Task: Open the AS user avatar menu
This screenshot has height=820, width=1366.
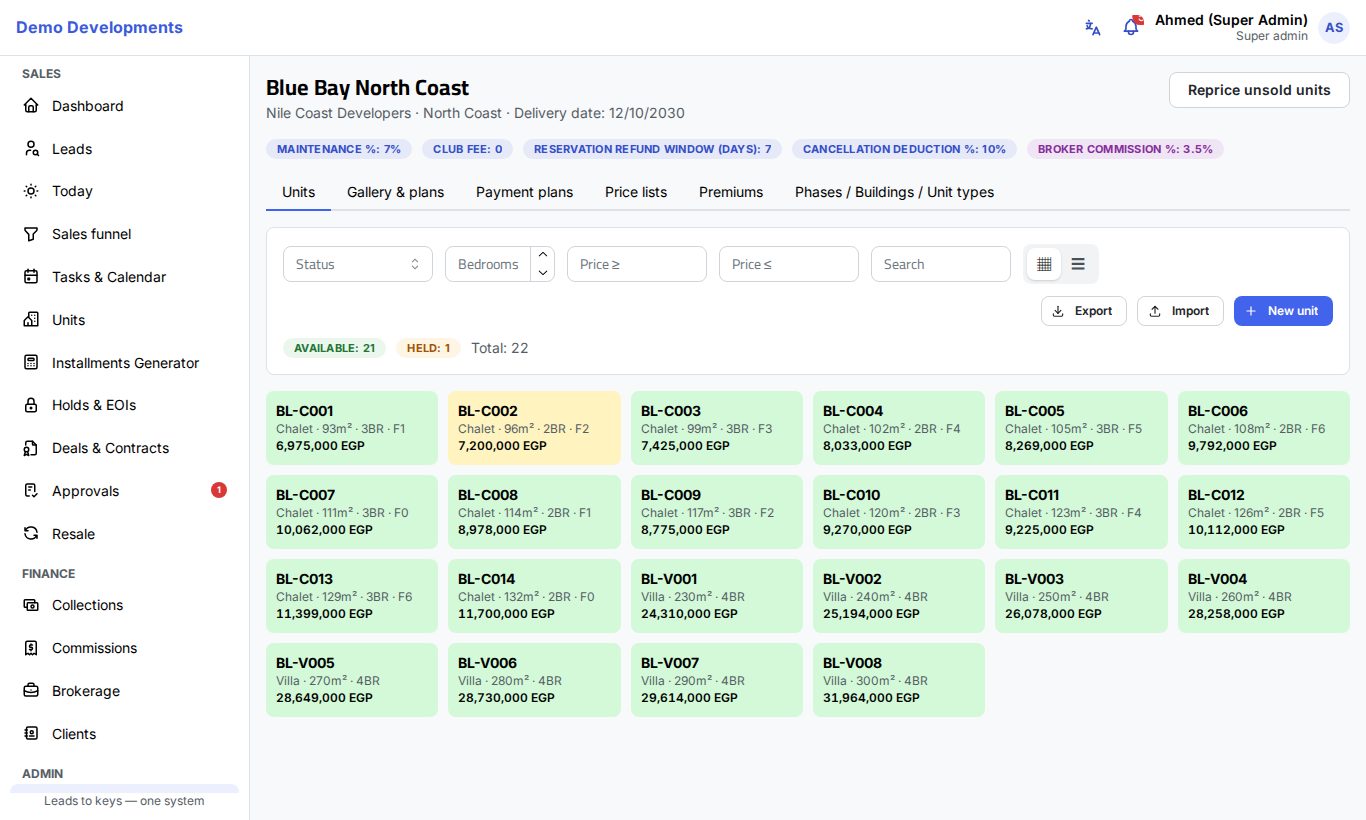Action: (1334, 27)
